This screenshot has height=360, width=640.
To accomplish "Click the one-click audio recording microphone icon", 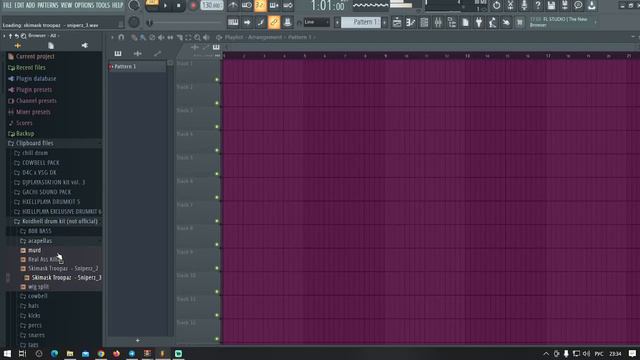I will (x=524, y=5).
